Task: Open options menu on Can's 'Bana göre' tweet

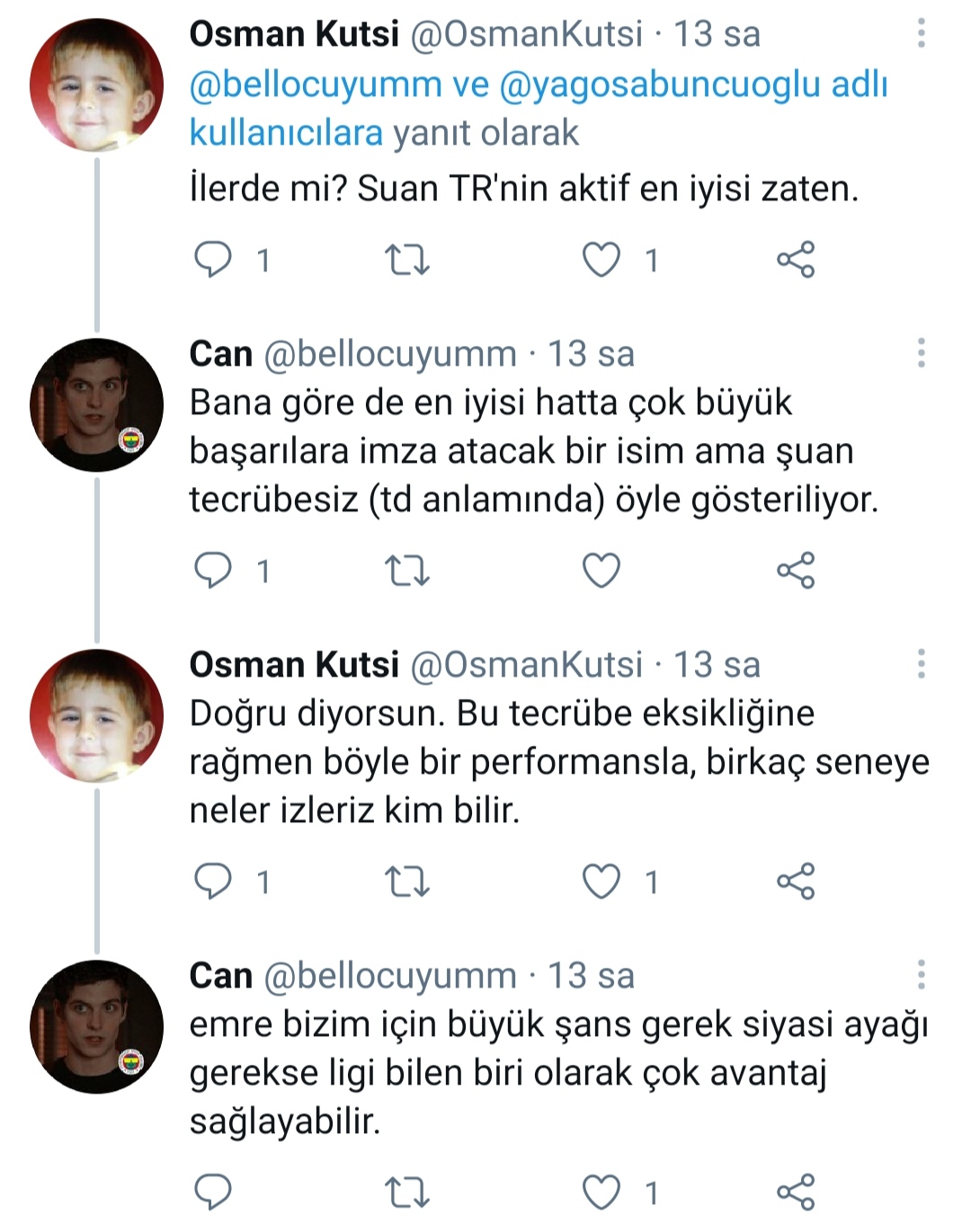Action: pyautogui.click(x=921, y=353)
